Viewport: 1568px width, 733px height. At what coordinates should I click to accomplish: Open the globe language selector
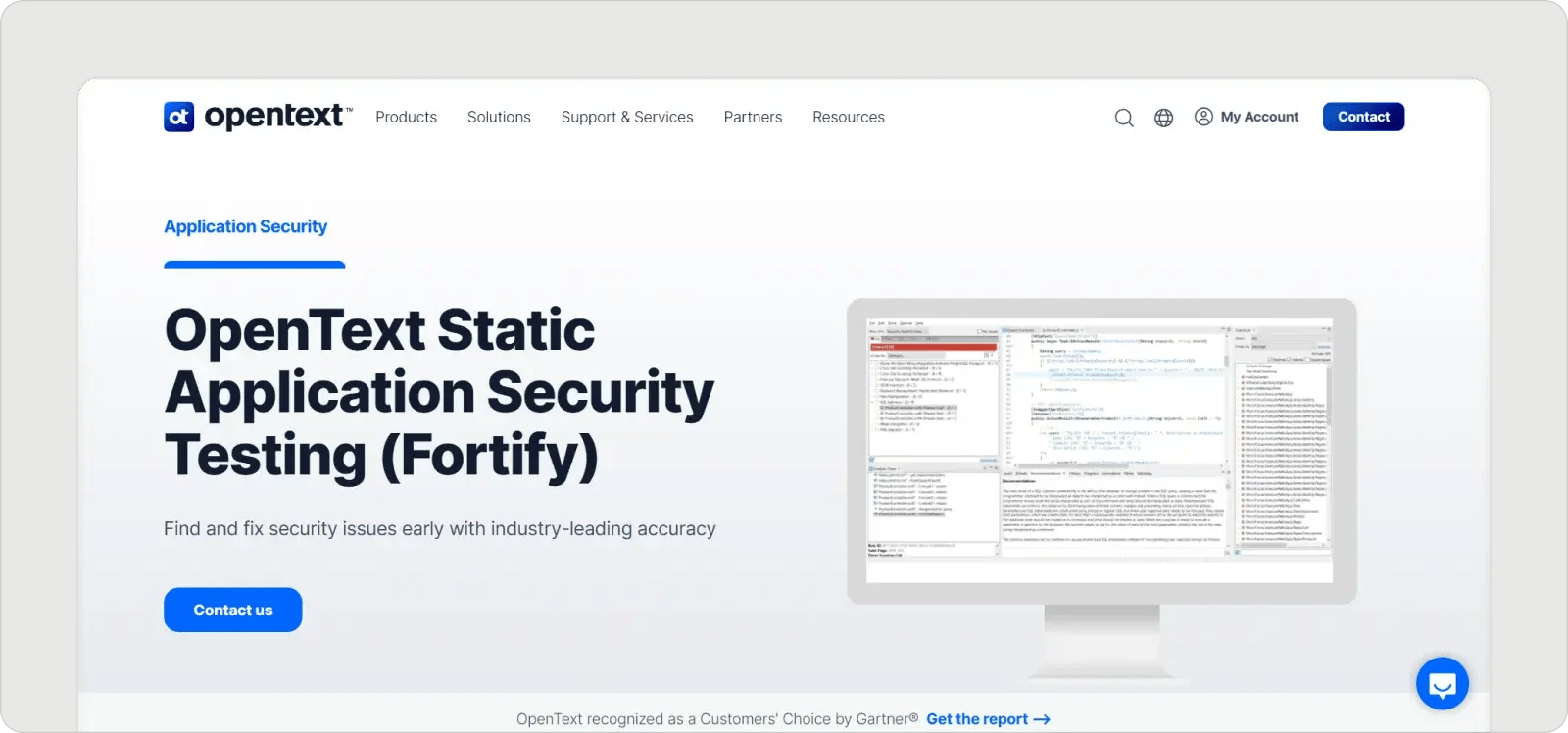(x=1163, y=118)
